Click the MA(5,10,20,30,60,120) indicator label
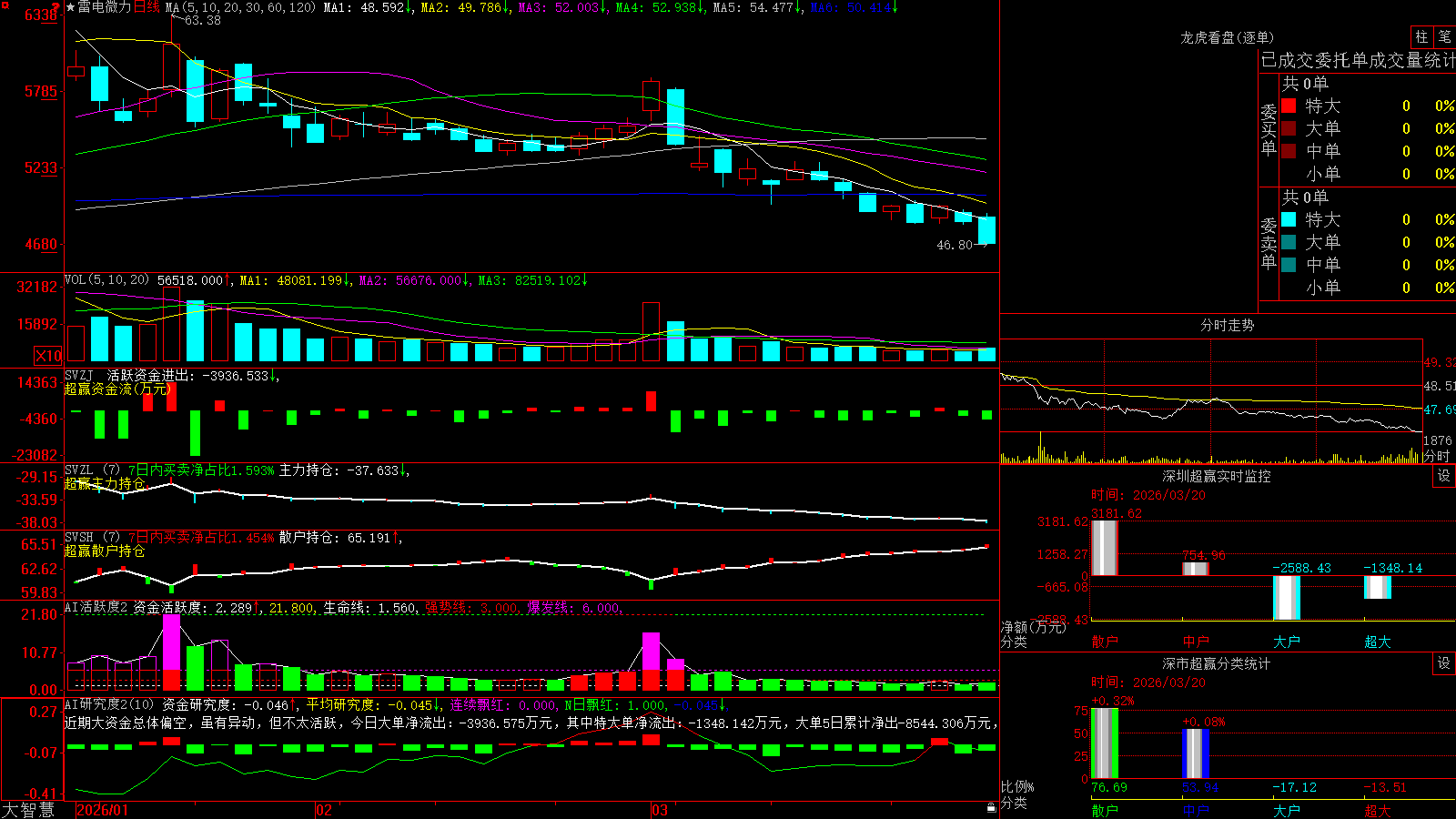Viewport: 1456px width, 819px height. 240,7
